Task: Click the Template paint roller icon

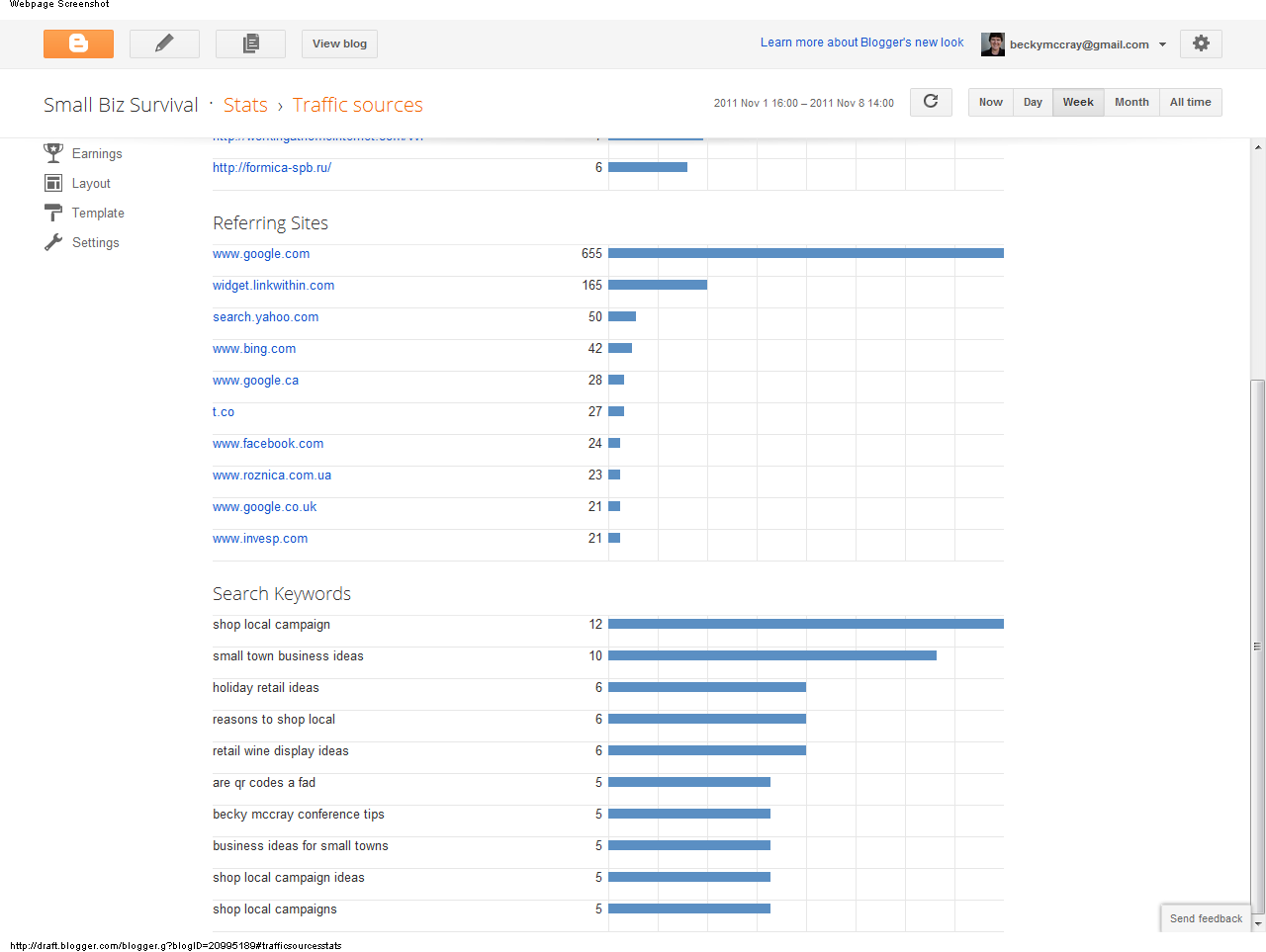Action: 53,213
